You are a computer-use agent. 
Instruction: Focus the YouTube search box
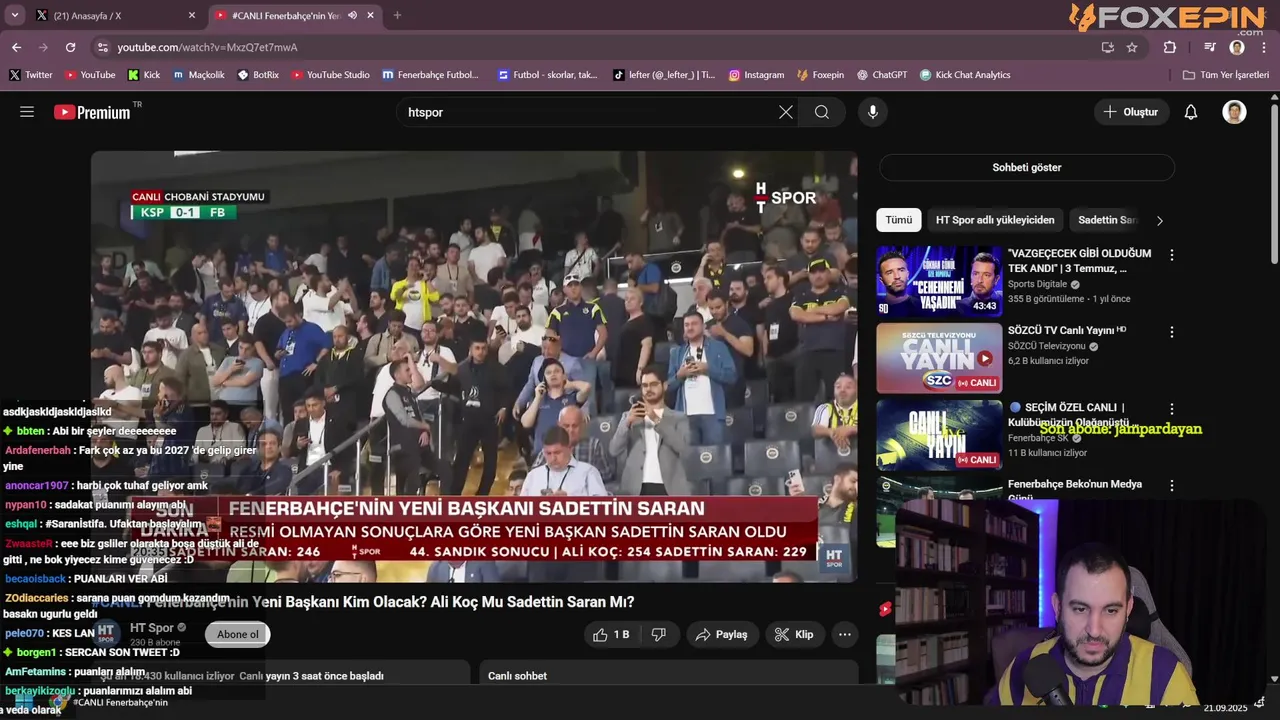[x=590, y=112]
